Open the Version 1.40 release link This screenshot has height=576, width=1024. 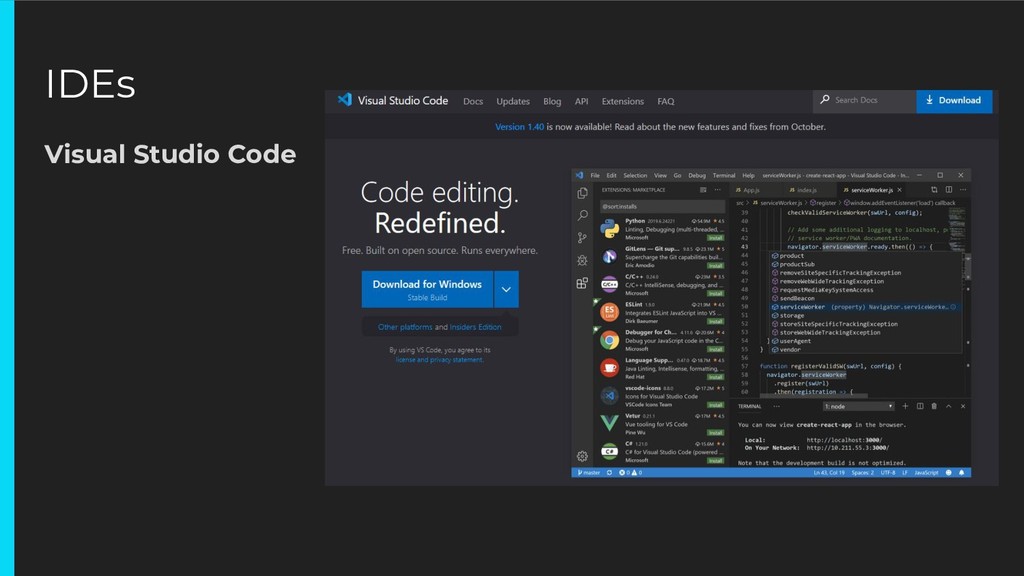pos(519,127)
